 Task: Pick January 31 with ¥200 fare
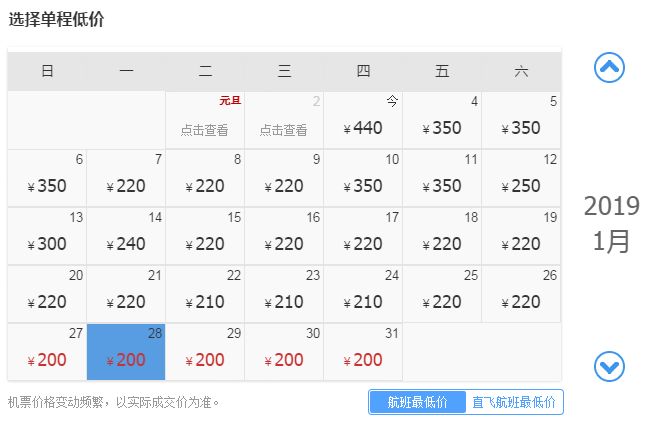363,359
